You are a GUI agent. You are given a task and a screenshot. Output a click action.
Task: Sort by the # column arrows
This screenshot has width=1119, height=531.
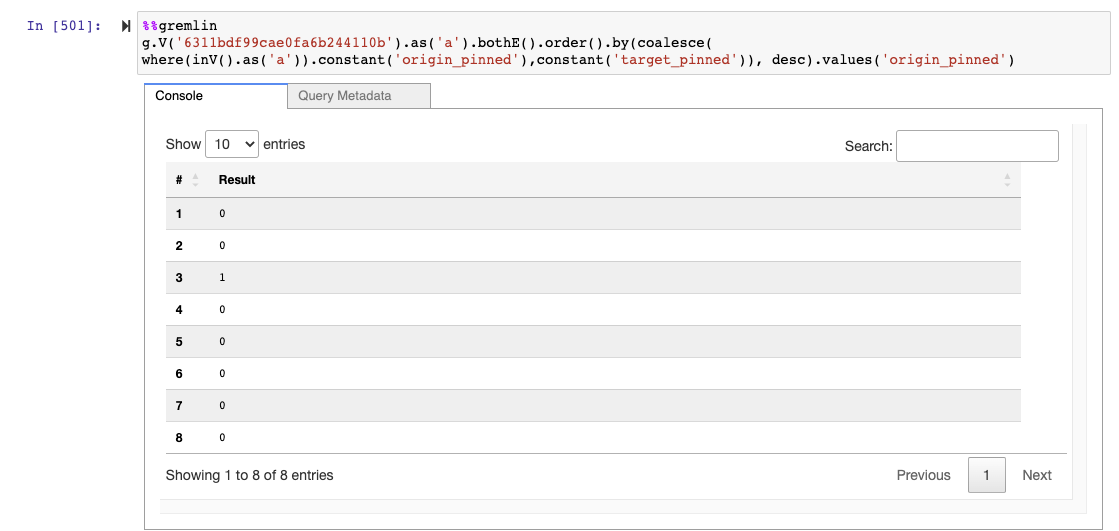point(195,180)
